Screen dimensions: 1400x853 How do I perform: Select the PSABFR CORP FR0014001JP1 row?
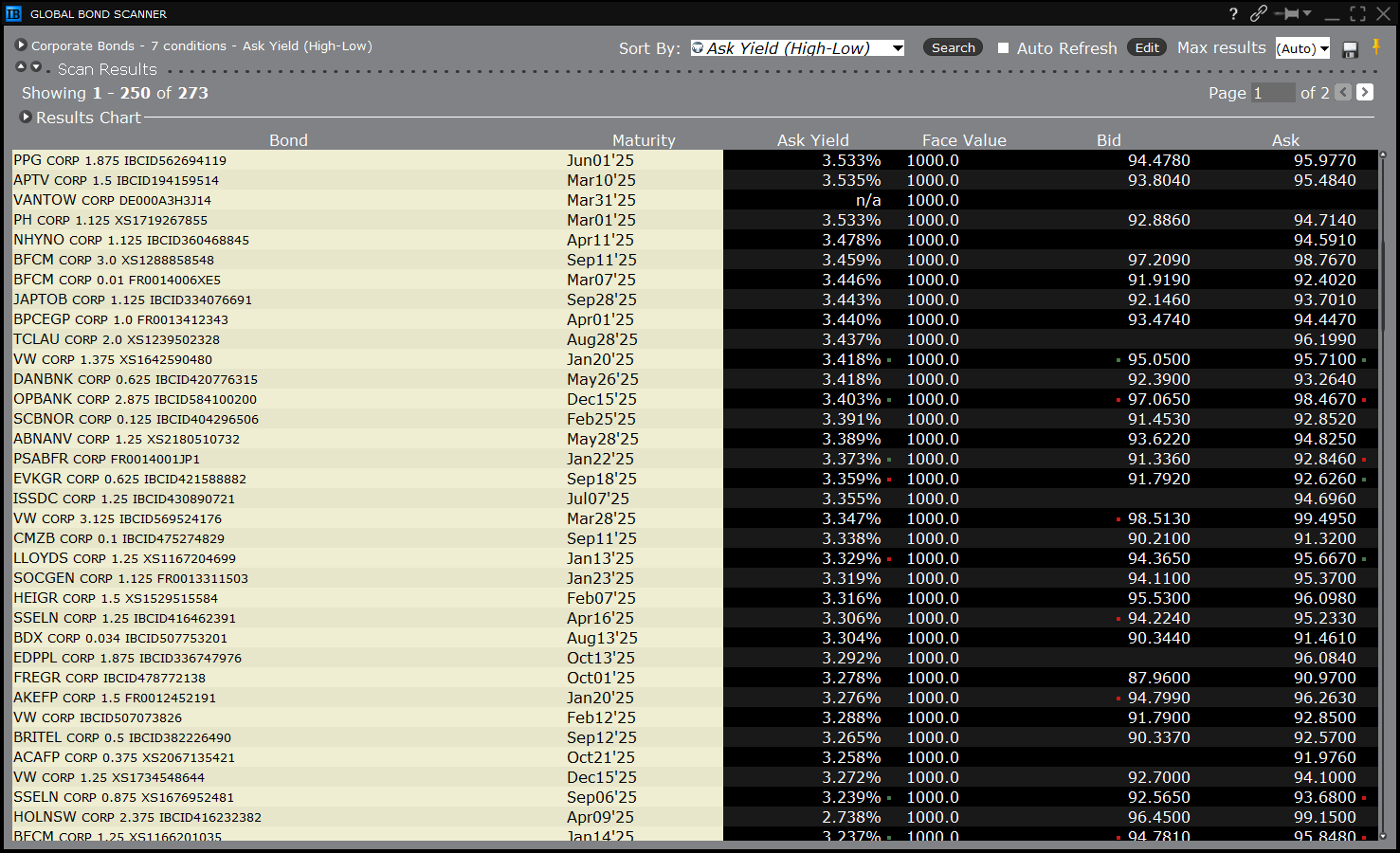(695, 459)
